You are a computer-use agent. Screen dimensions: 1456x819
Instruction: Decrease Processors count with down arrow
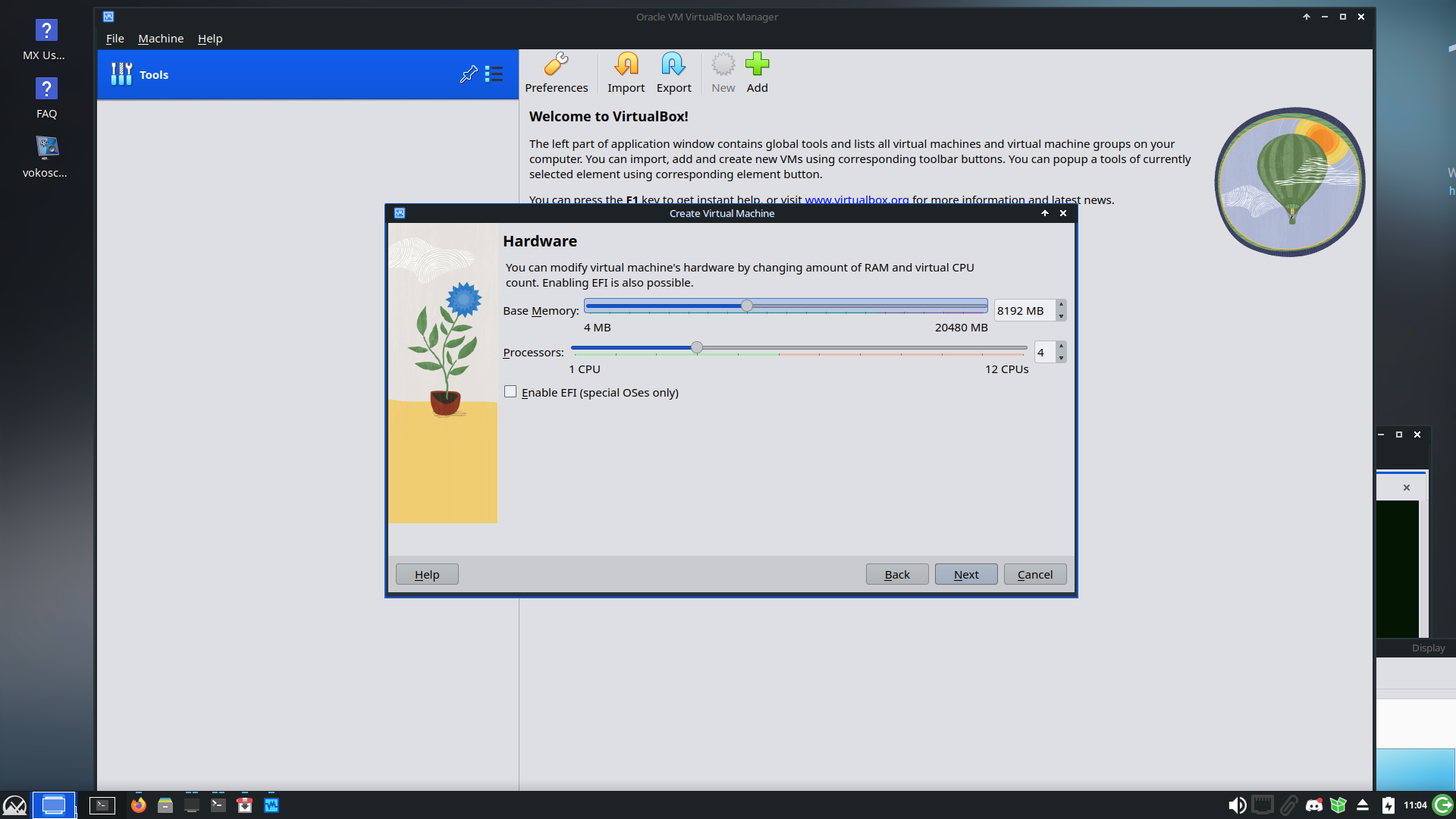point(1061,357)
